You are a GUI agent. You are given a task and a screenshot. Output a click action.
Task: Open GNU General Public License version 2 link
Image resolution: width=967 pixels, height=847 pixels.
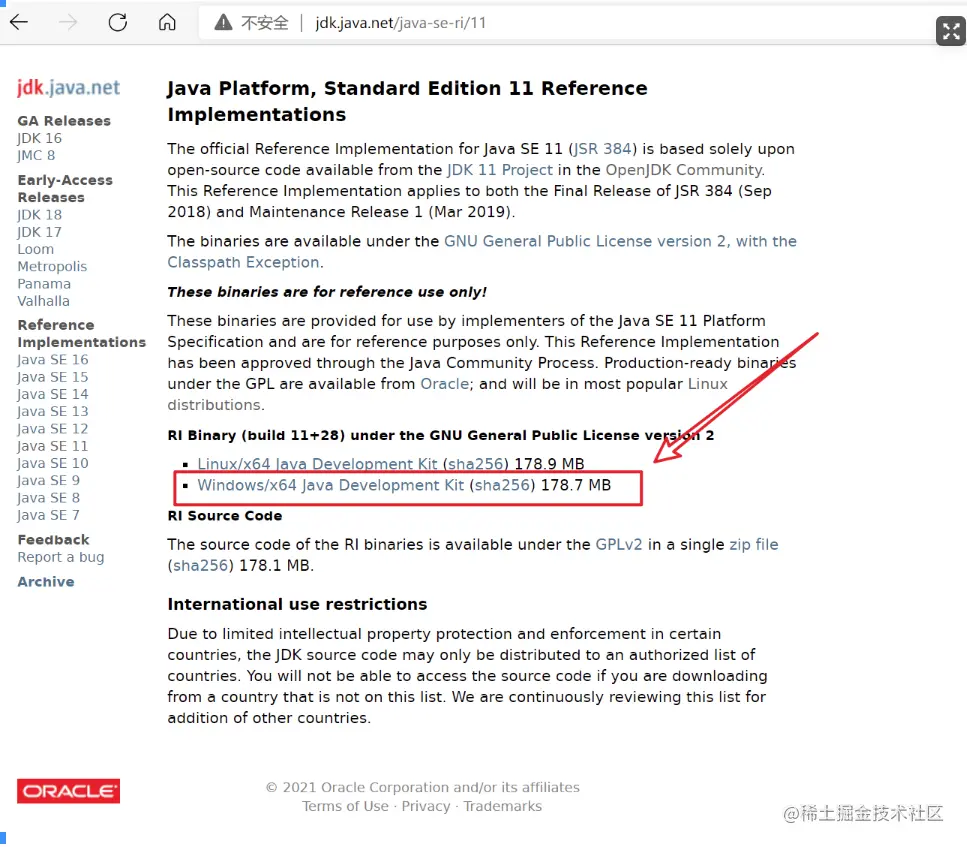coord(483,252)
